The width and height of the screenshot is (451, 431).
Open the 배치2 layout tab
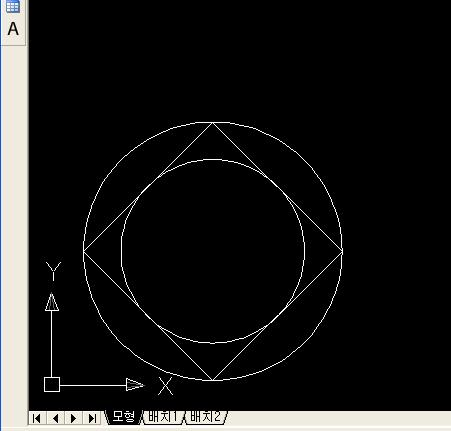pyautogui.click(x=205, y=417)
